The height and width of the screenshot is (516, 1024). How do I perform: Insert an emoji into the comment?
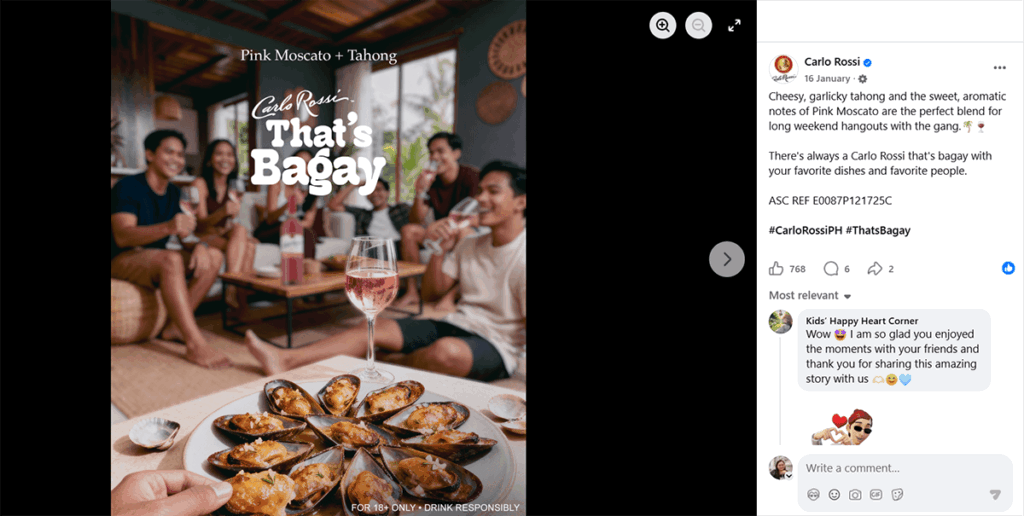[x=834, y=494]
